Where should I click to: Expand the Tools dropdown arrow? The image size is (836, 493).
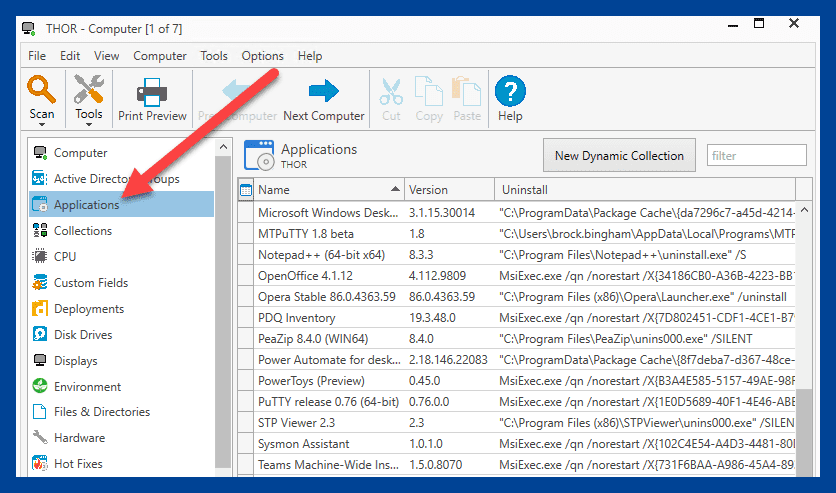(x=89, y=125)
